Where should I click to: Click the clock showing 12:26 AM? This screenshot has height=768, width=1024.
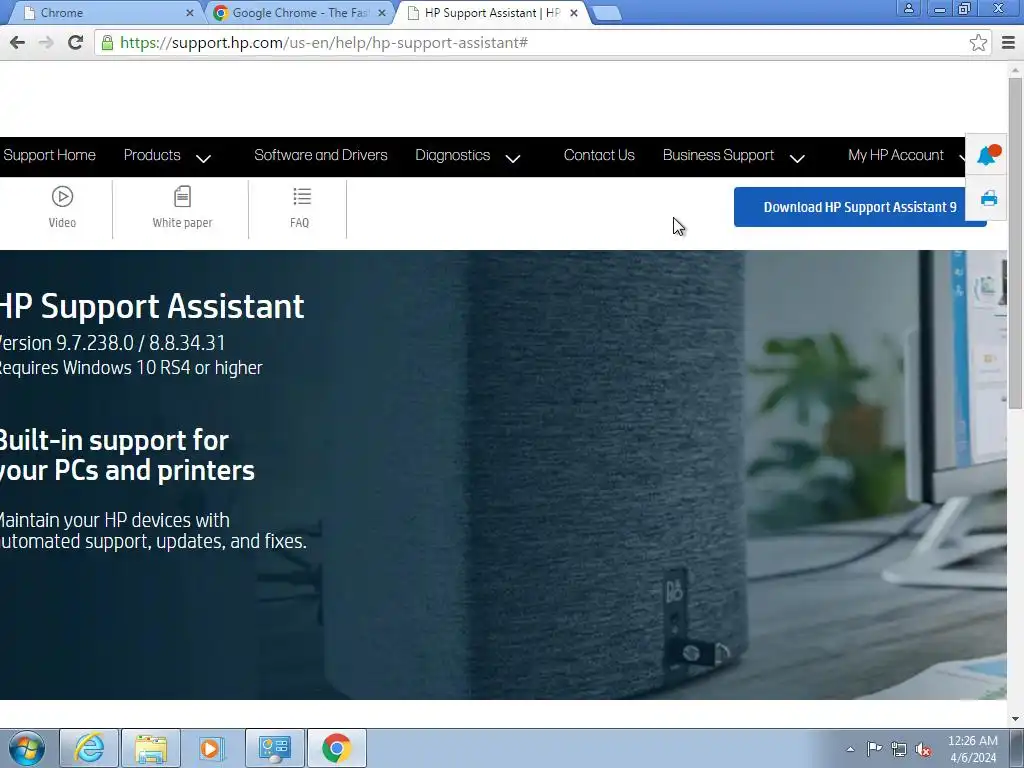972,741
